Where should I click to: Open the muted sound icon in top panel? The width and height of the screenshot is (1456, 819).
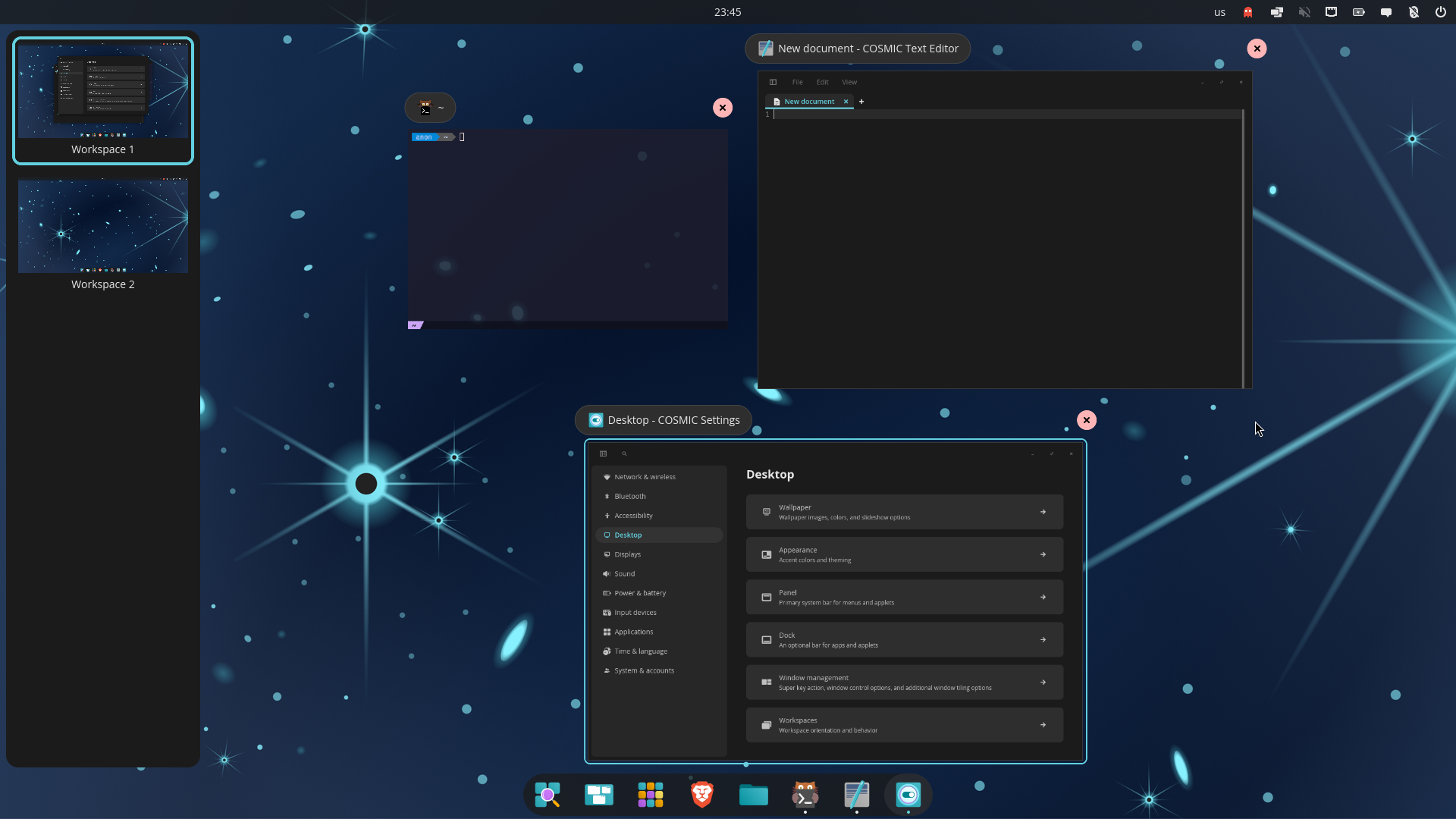coord(1304,12)
